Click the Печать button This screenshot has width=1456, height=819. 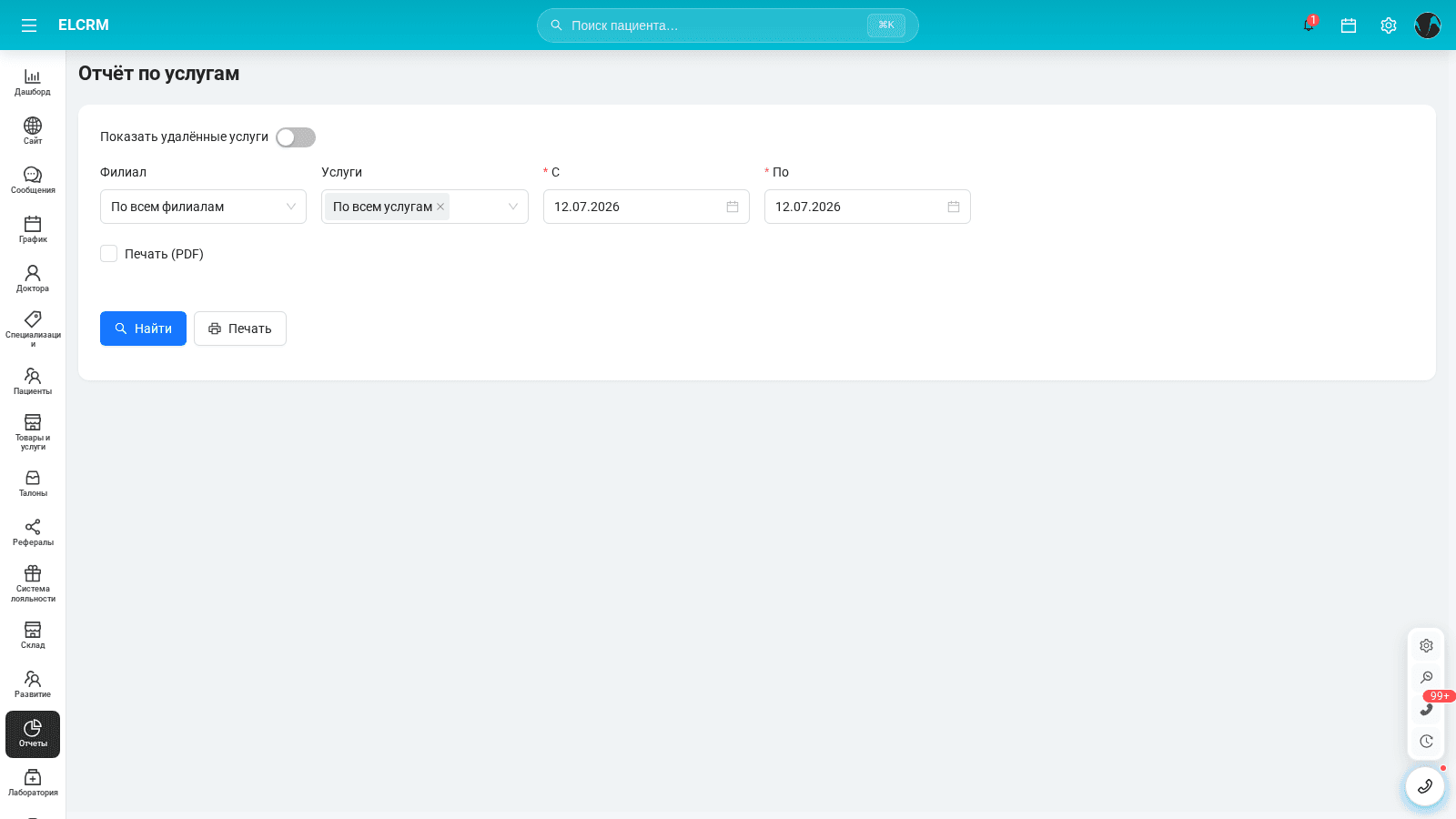240,329
